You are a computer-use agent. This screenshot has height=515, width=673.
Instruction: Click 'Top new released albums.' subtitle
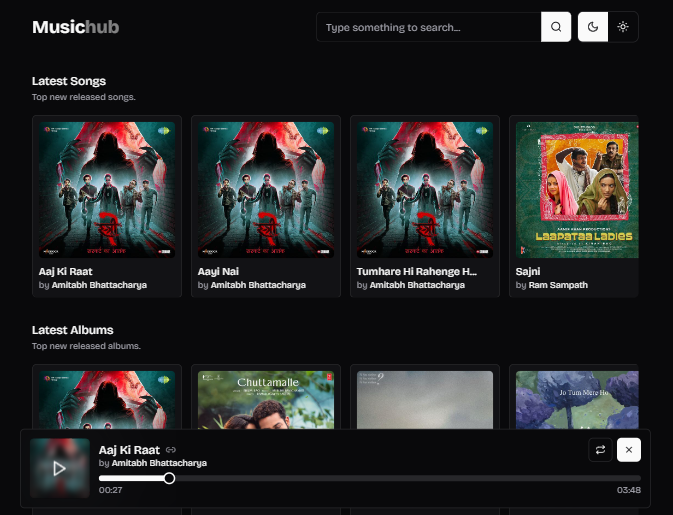(x=86, y=346)
